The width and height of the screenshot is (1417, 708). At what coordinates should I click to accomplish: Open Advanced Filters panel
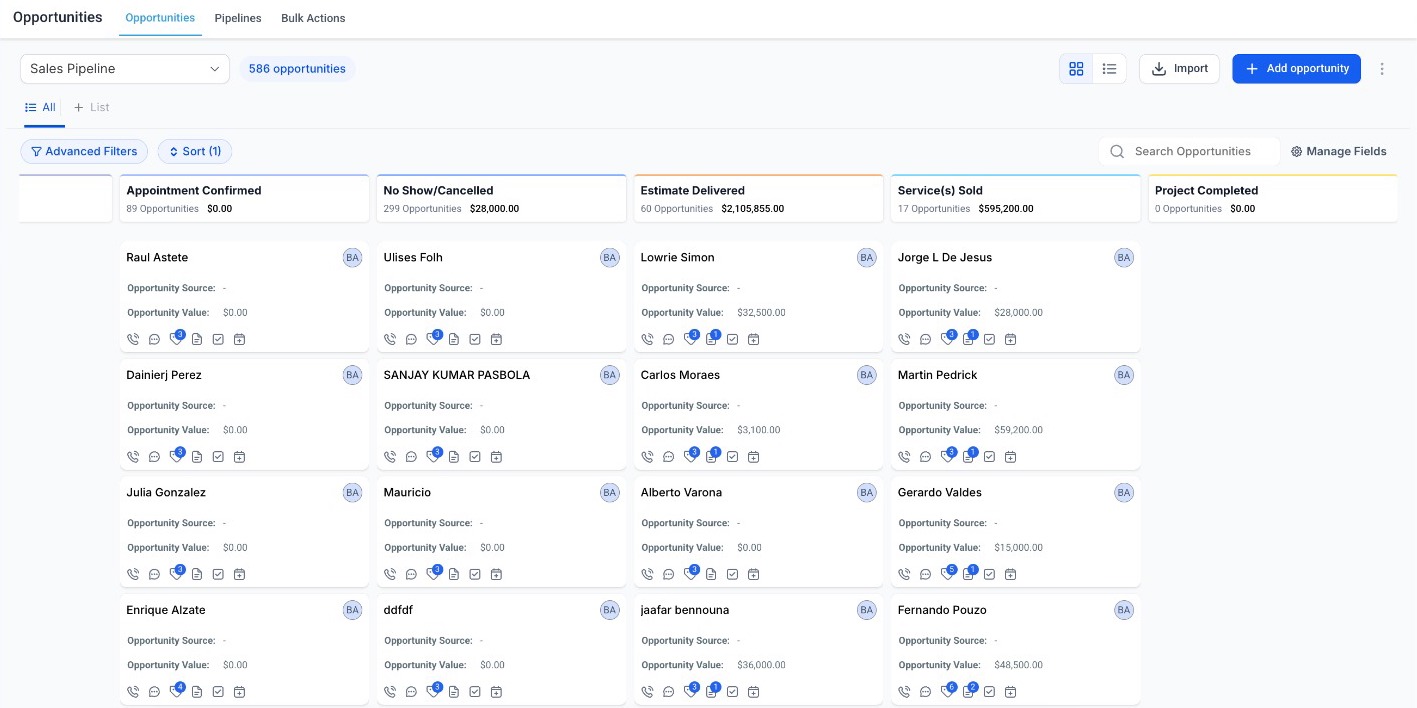point(84,152)
